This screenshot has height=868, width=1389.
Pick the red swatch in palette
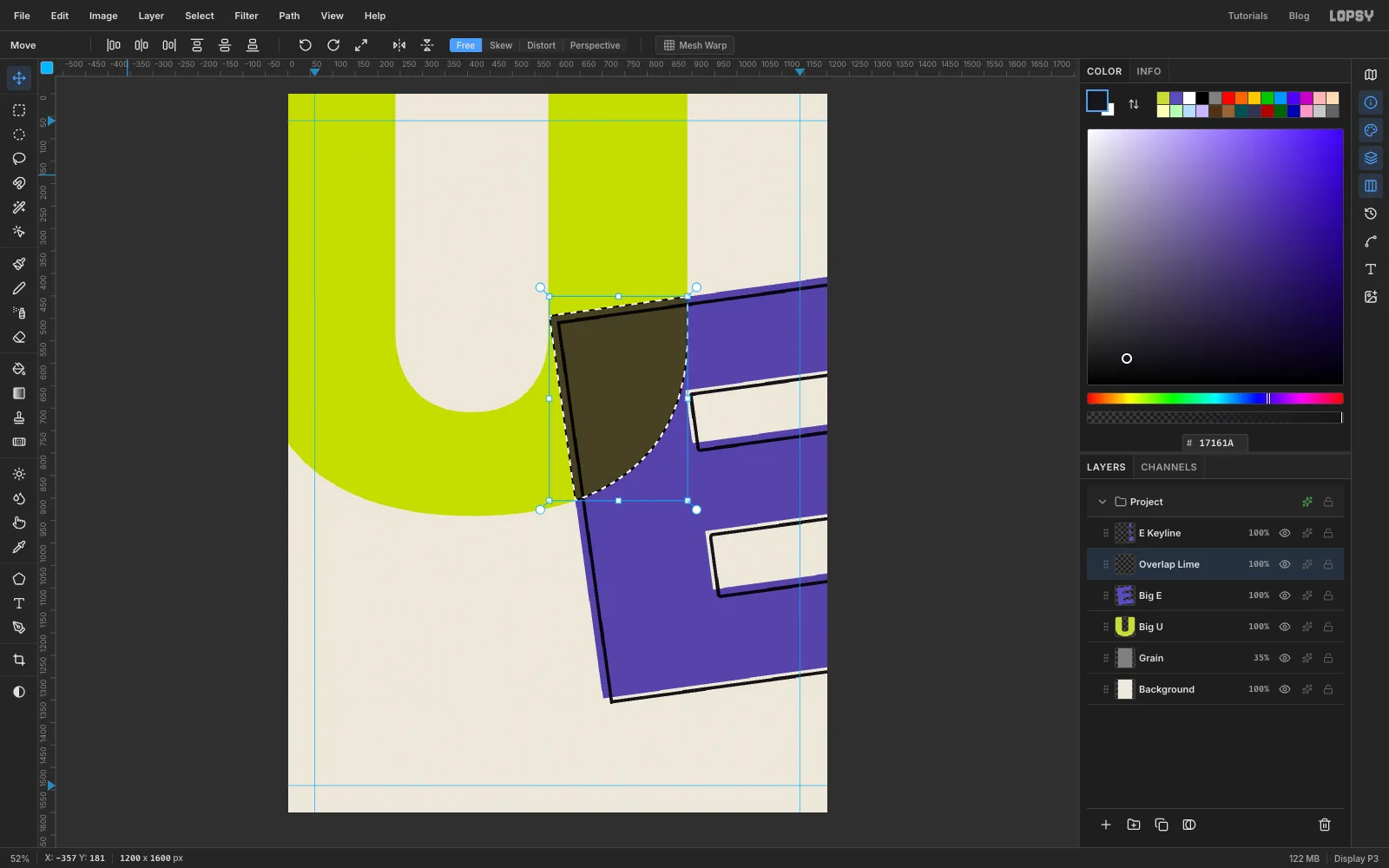tap(1228, 98)
